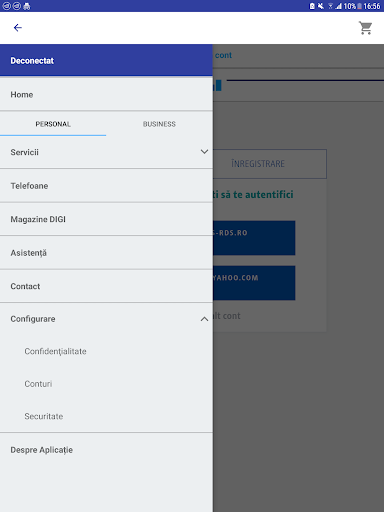Open Asistență from the side menu
The width and height of the screenshot is (384, 512).
pos(106,253)
